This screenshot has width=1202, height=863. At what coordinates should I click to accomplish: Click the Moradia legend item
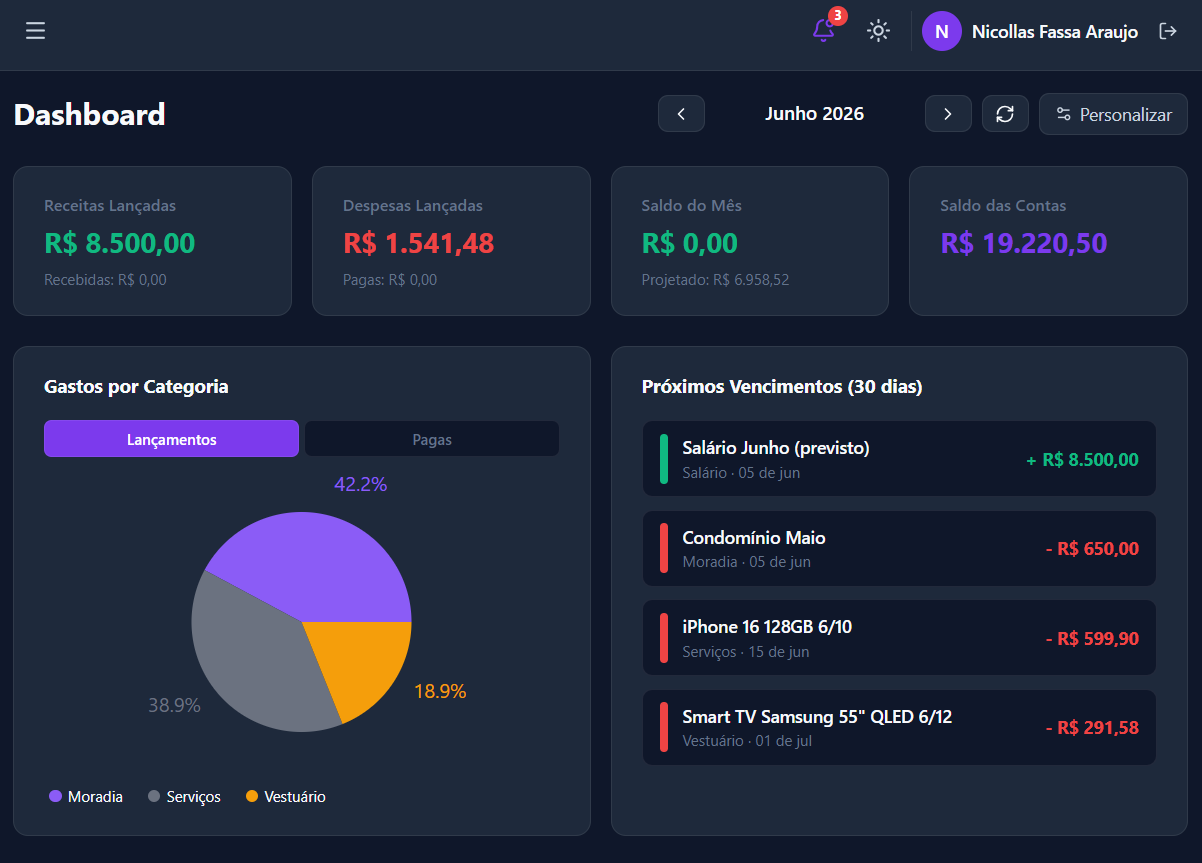pos(86,797)
